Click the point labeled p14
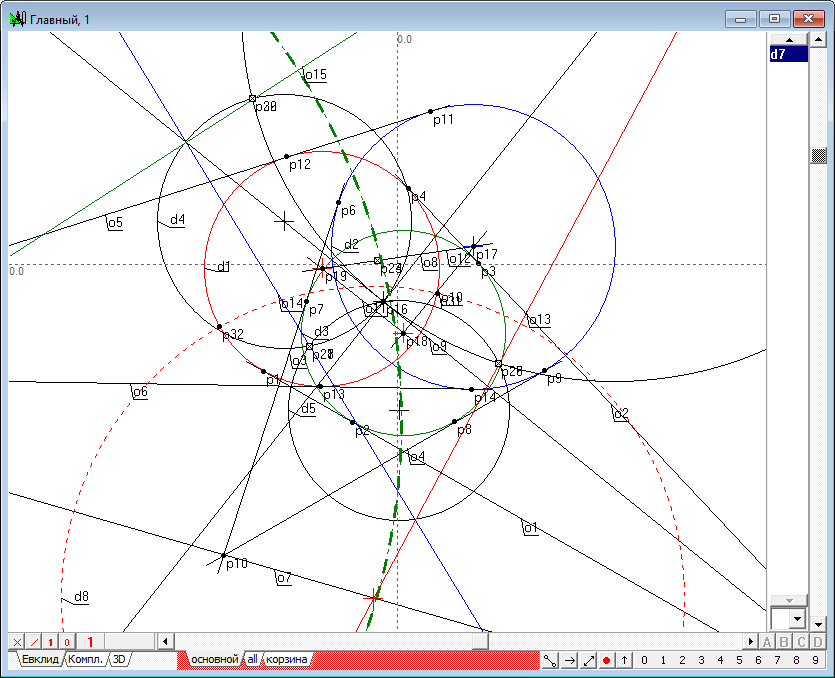The image size is (835, 678). [x=471, y=390]
